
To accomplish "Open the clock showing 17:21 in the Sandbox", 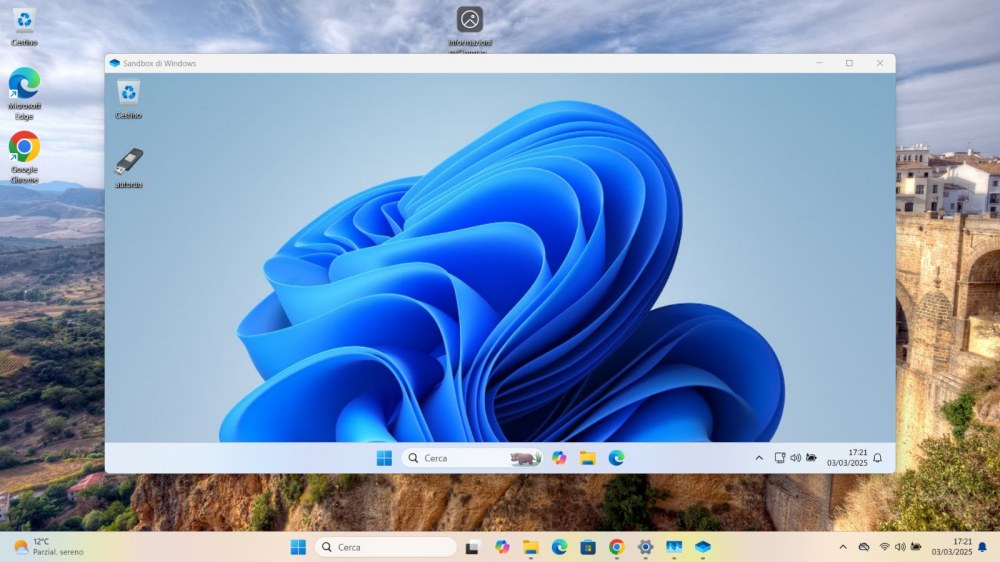I will point(847,458).
